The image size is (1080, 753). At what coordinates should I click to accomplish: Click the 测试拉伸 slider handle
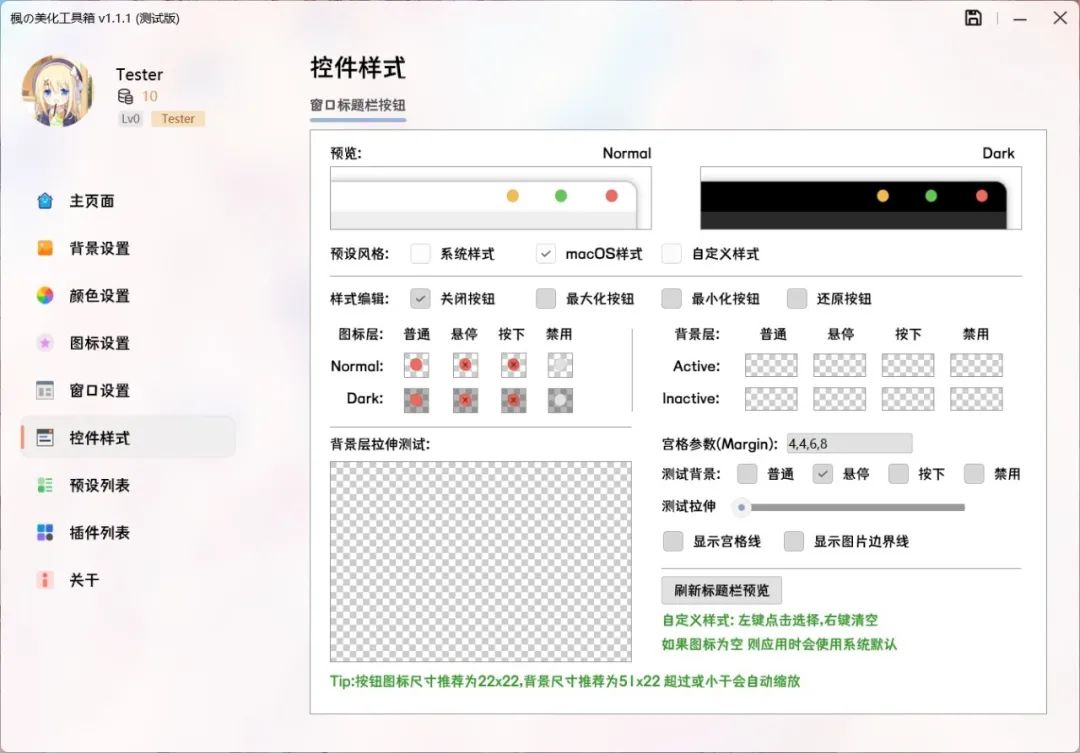(x=741, y=507)
